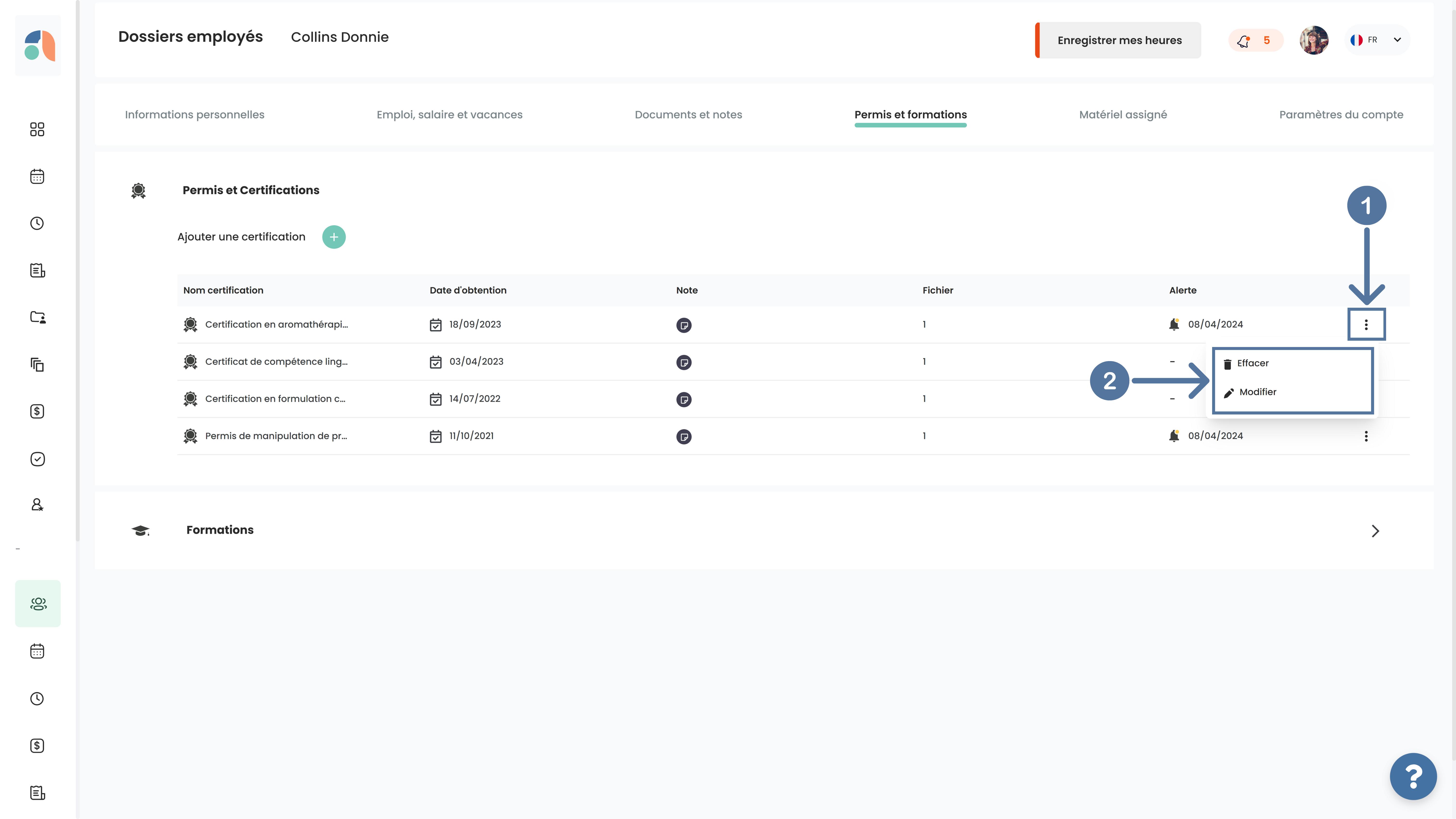Click alert bell in aromathérapie row

click(x=1174, y=324)
